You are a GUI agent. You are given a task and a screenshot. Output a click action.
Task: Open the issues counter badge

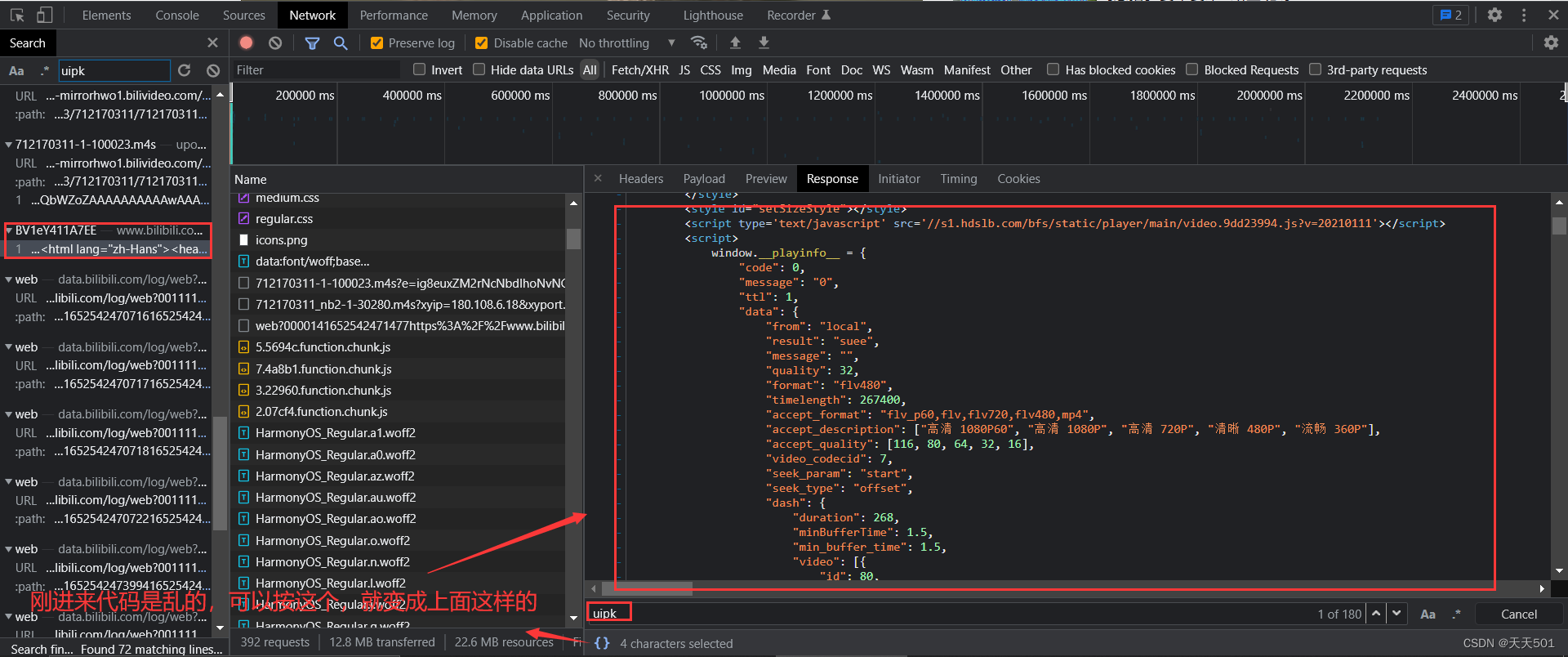[1451, 15]
